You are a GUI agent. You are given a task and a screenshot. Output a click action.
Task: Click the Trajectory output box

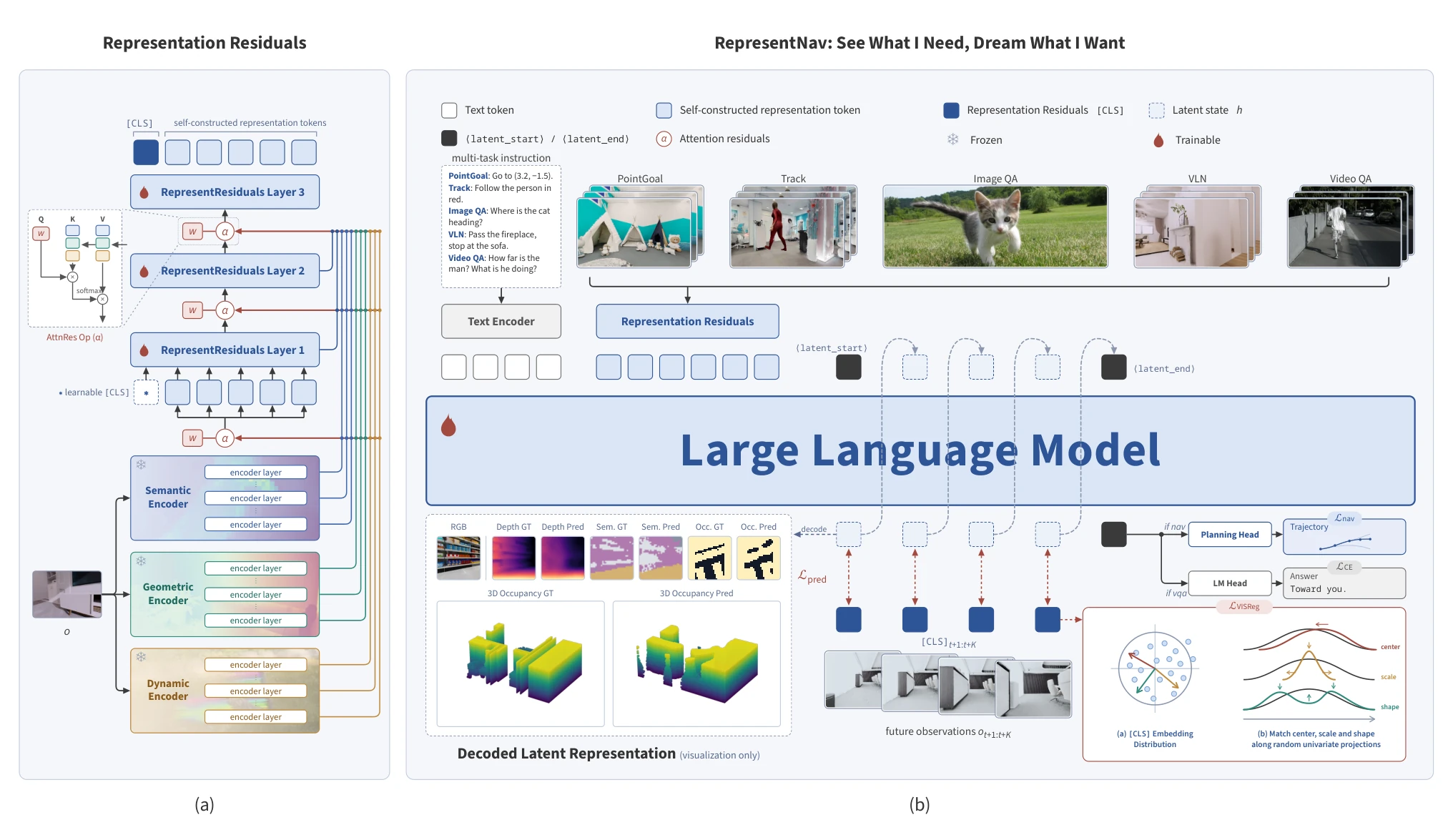point(1344,536)
